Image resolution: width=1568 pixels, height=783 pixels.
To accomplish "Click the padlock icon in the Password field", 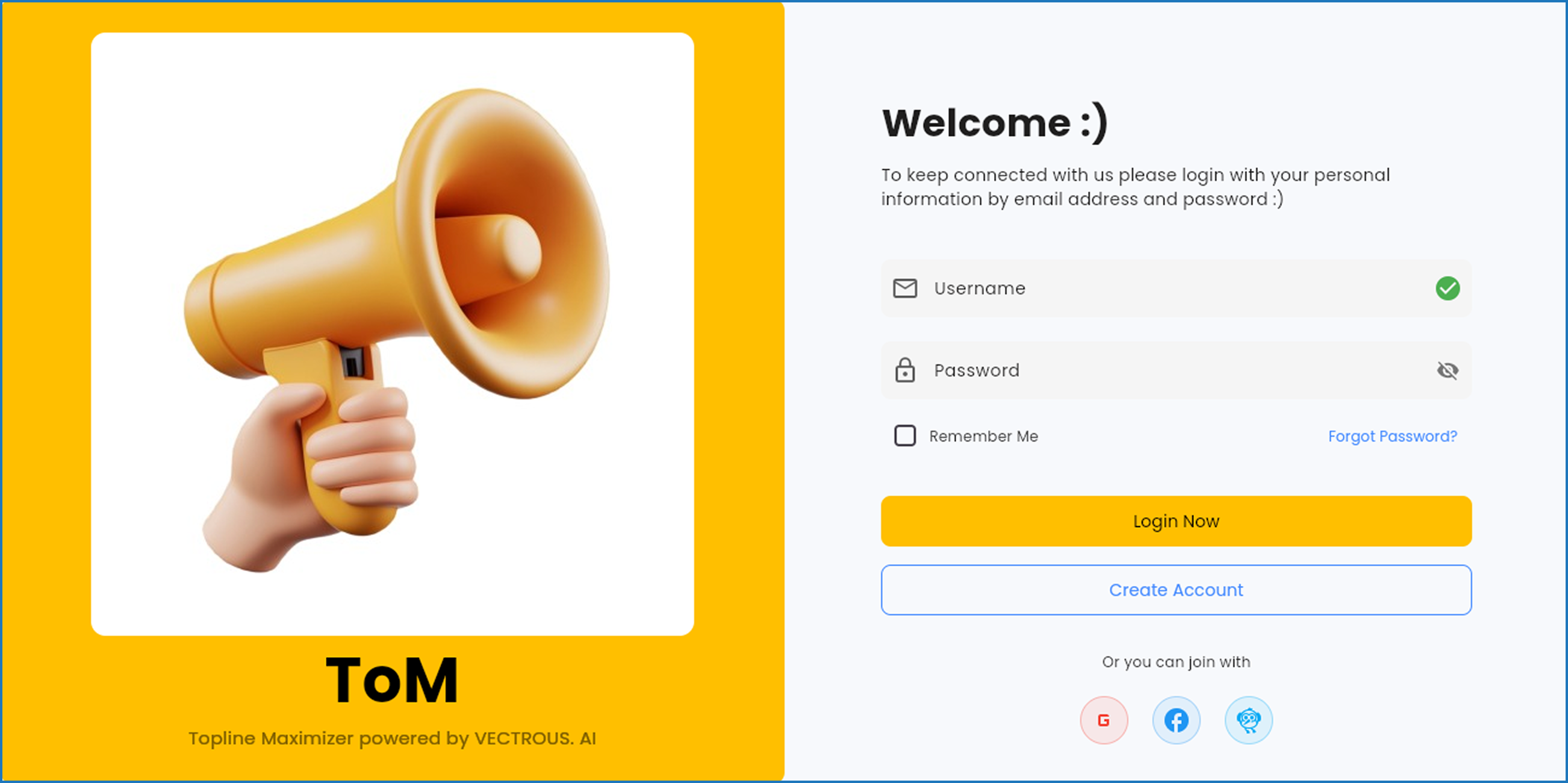I will (x=904, y=370).
